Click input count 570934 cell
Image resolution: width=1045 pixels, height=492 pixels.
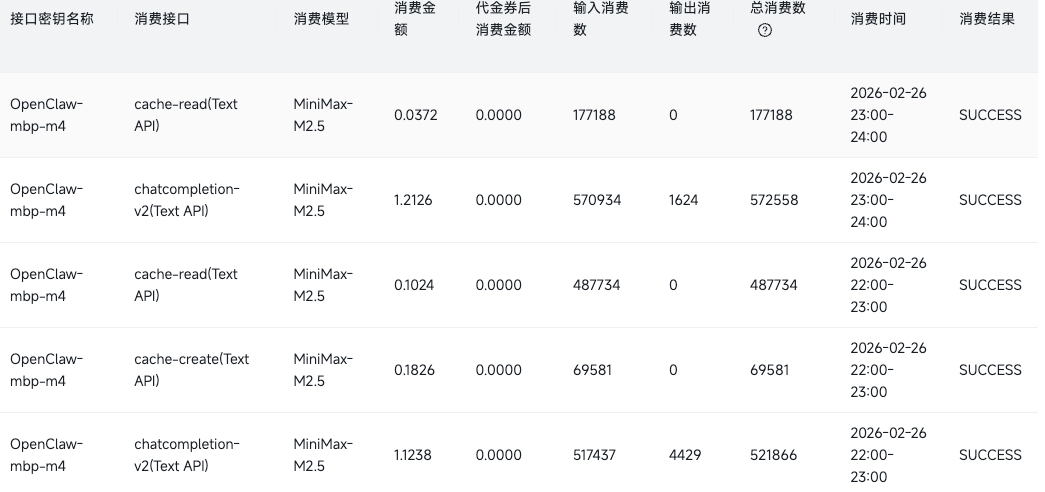pyautogui.click(x=597, y=200)
